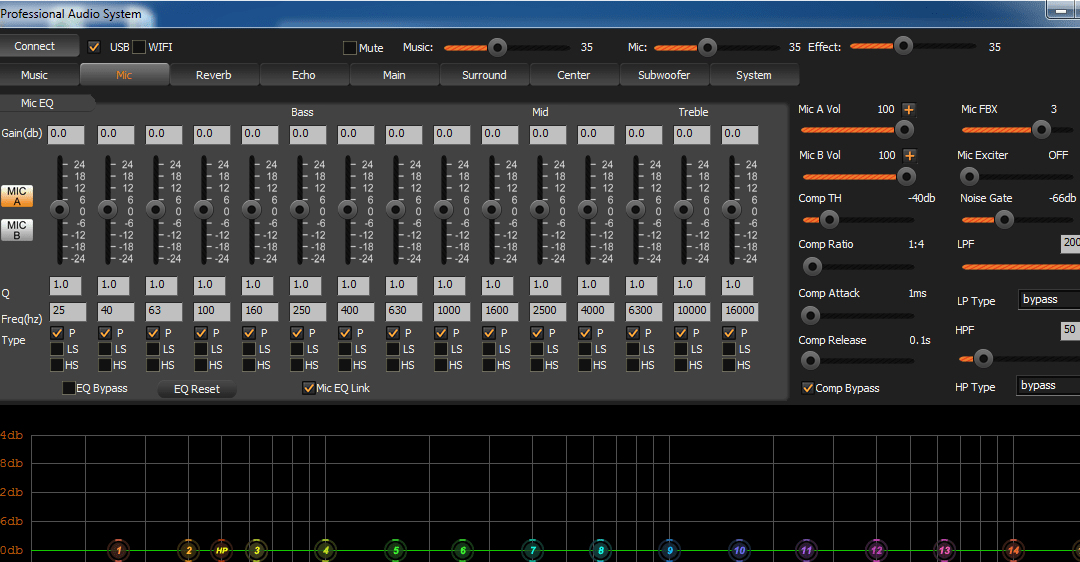
Task: Expand the HP Type dropdown
Action: pos(1048,386)
